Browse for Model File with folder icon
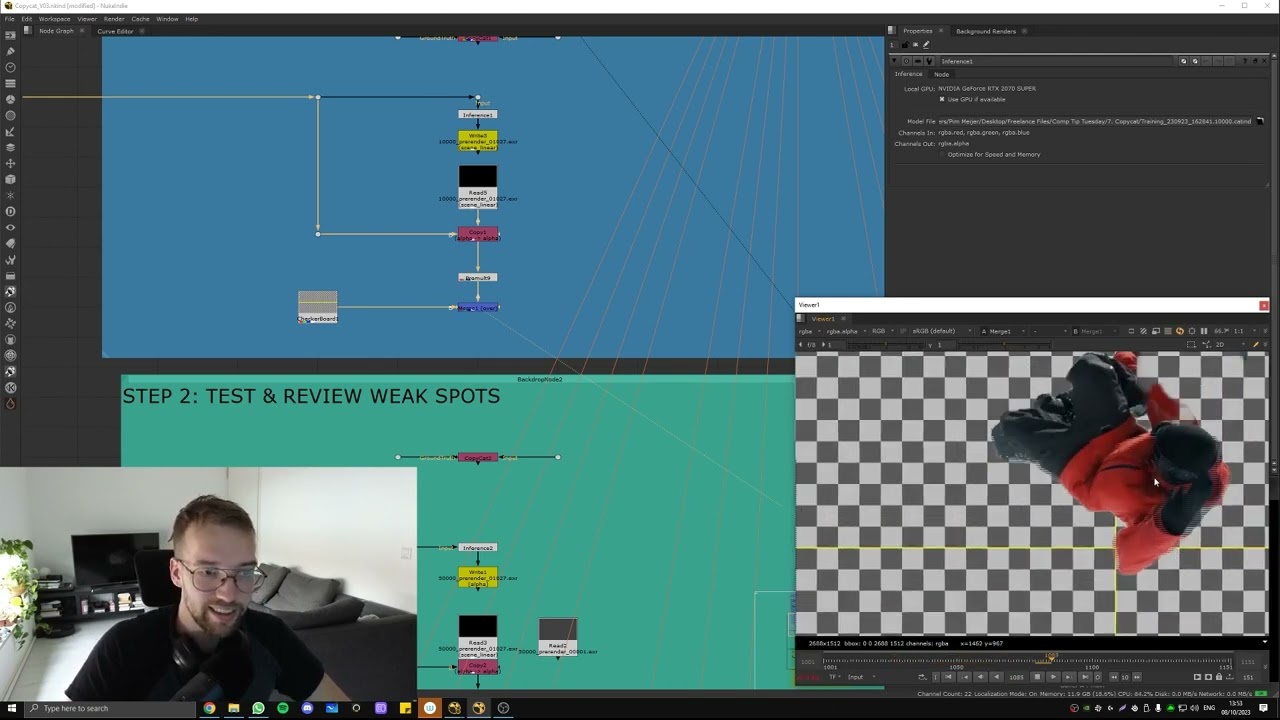Screen dimensions: 1280x720 (1259, 121)
